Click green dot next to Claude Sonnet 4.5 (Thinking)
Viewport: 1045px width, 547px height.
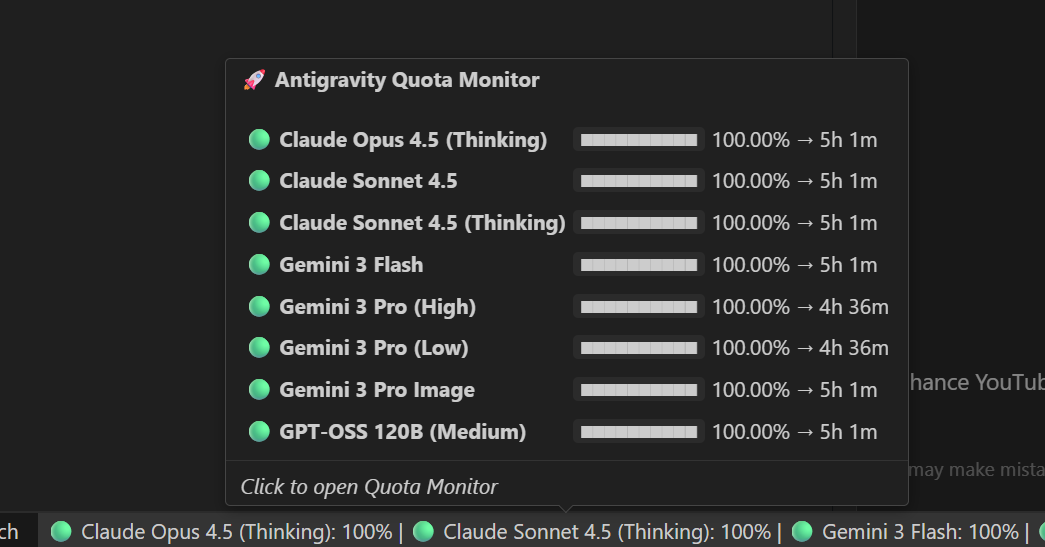click(259, 222)
